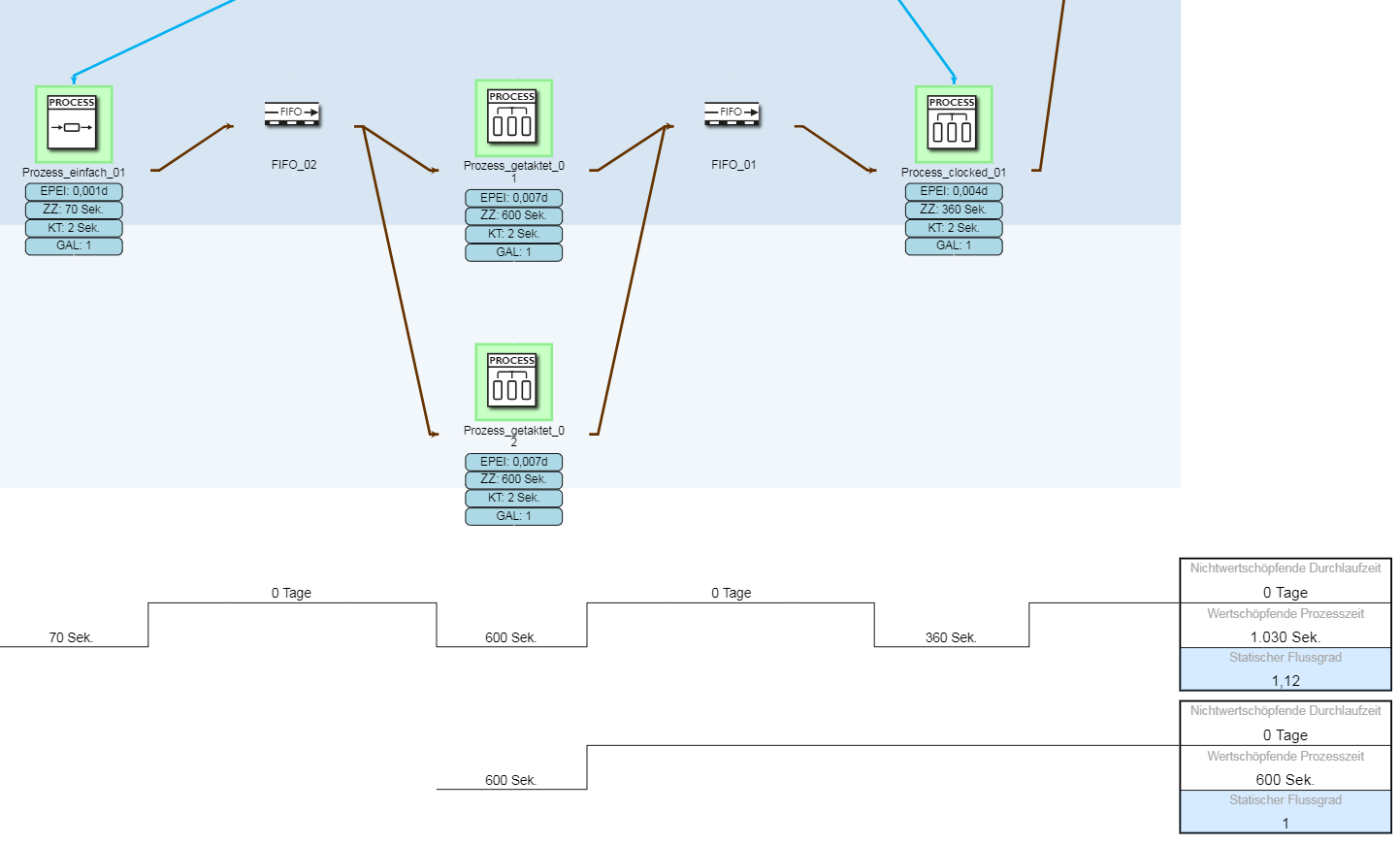Click the FIFO_02 buffer icon
The image size is (1400, 845).
pyautogui.click(x=292, y=114)
